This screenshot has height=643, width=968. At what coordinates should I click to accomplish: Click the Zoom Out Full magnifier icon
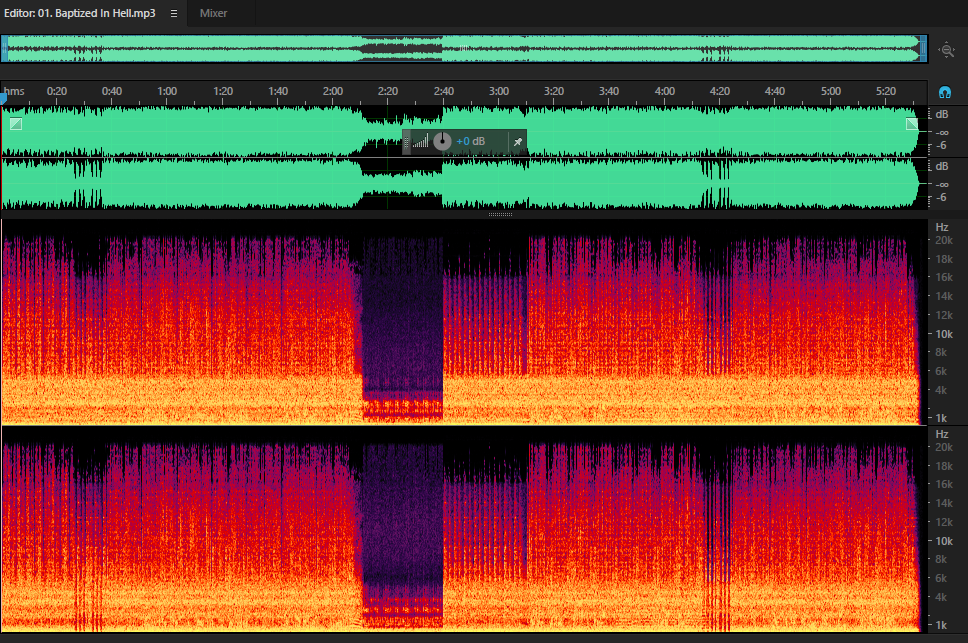click(x=946, y=50)
